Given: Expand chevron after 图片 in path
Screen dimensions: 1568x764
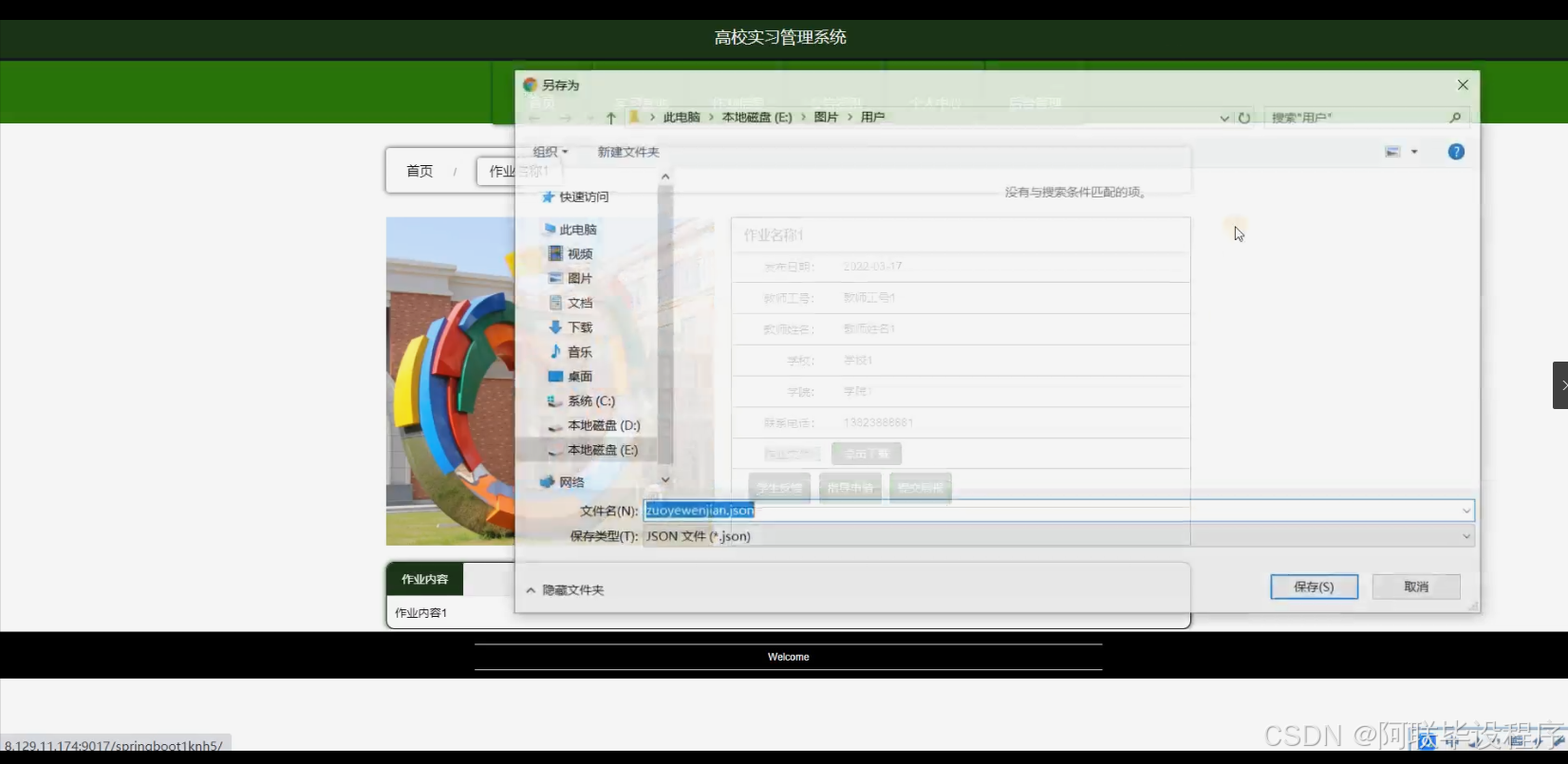Looking at the screenshot, I should click(849, 117).
